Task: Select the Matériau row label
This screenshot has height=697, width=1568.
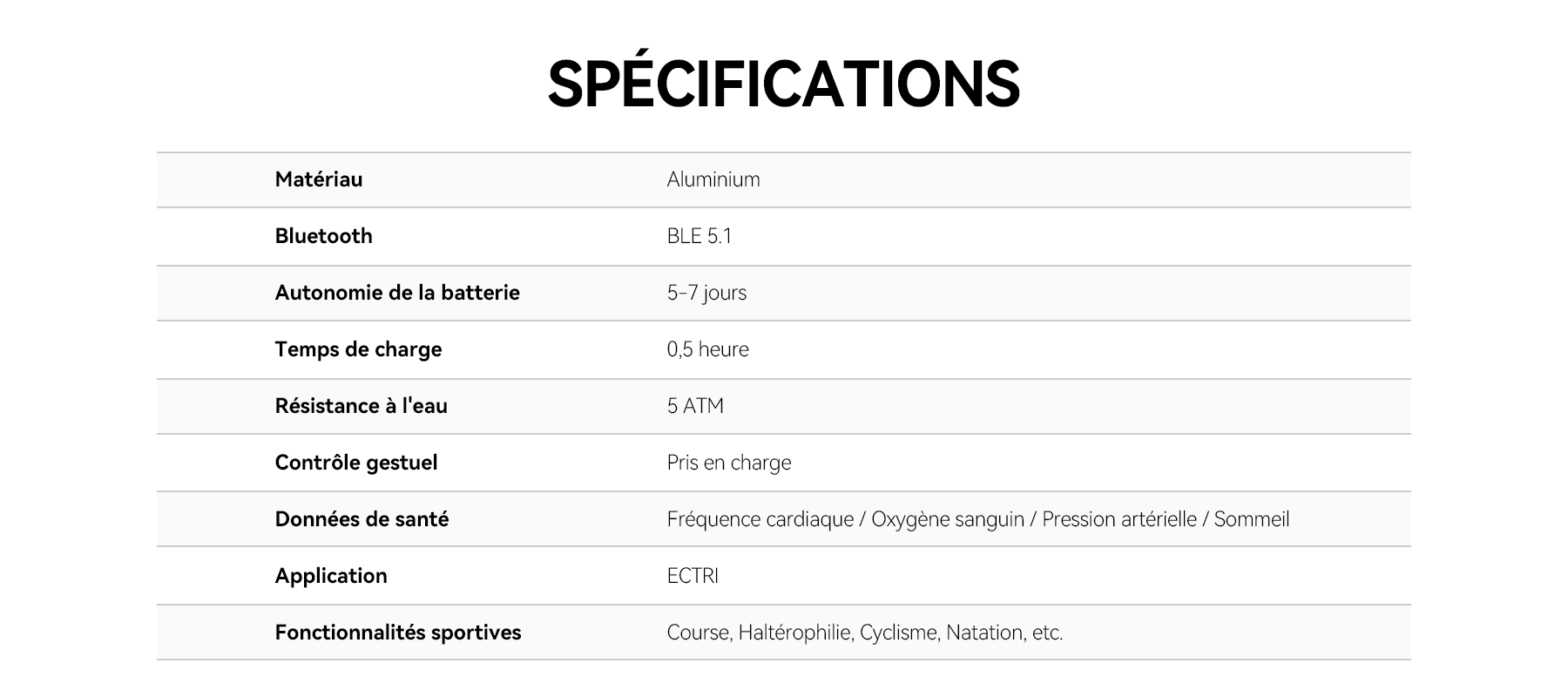Action: 319,179
